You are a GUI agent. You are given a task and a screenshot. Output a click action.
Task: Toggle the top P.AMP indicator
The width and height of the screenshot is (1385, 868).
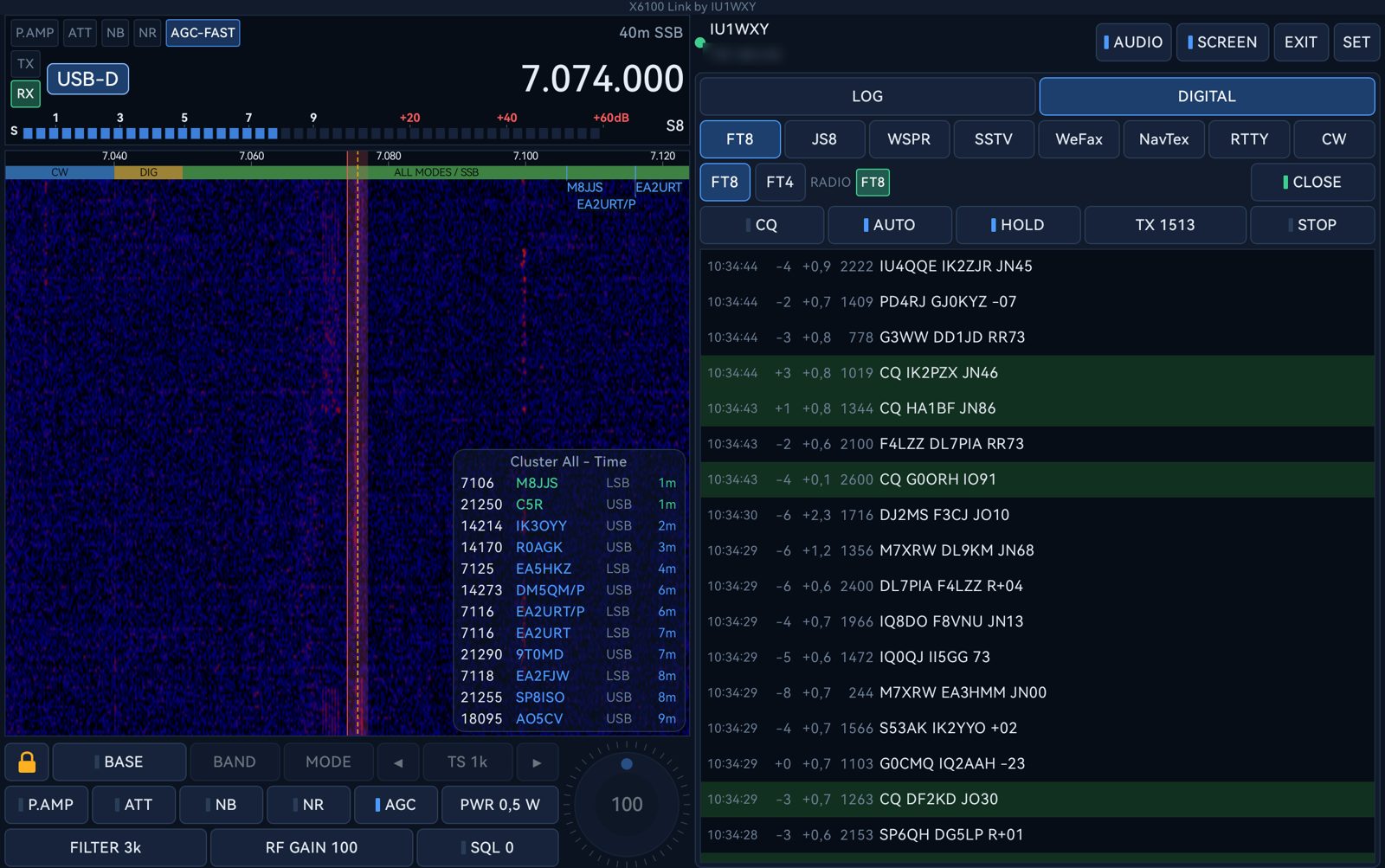click(35, 33)
